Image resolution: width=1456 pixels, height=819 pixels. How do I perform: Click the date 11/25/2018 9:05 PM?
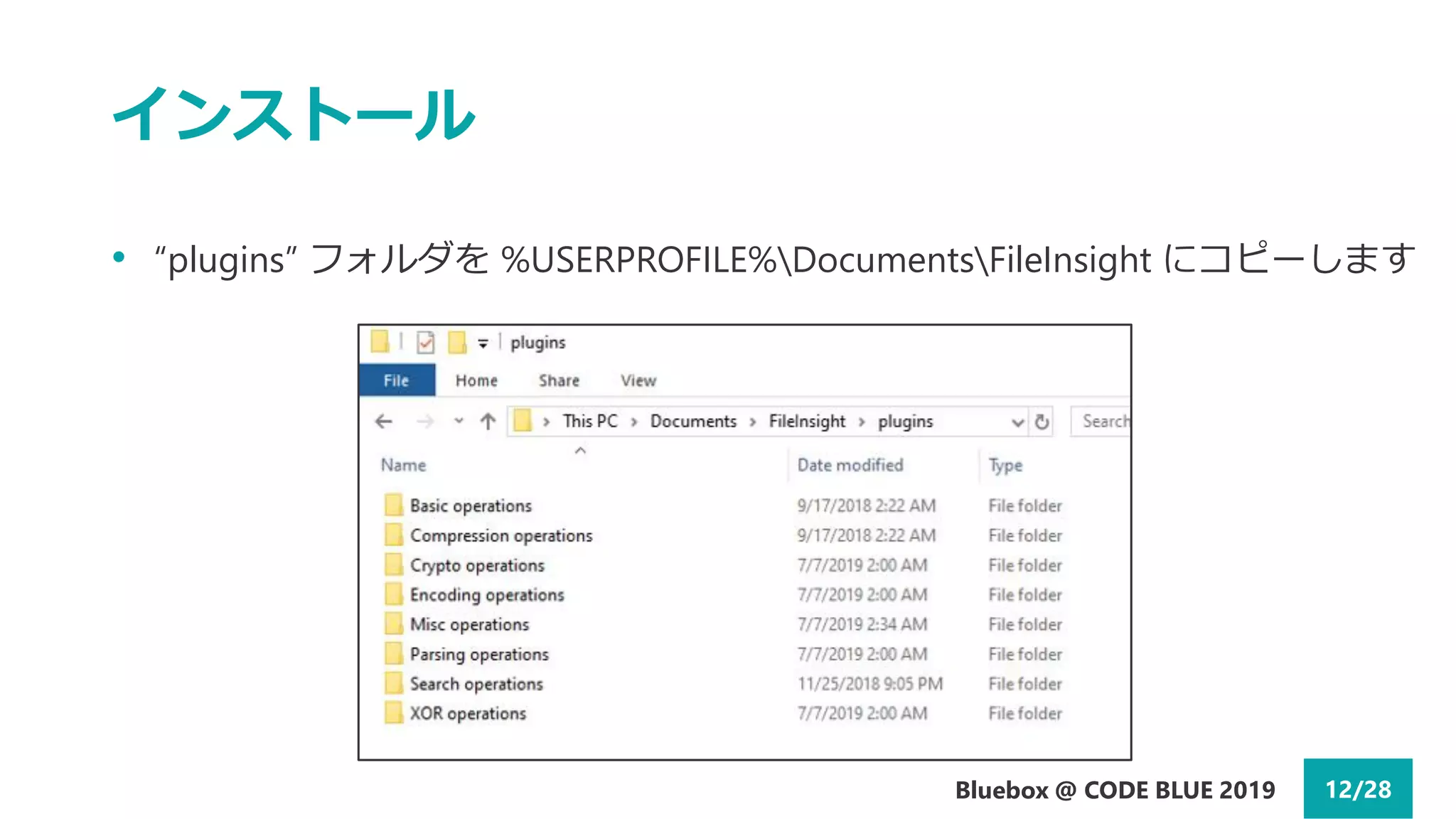(x=870, y=684)
